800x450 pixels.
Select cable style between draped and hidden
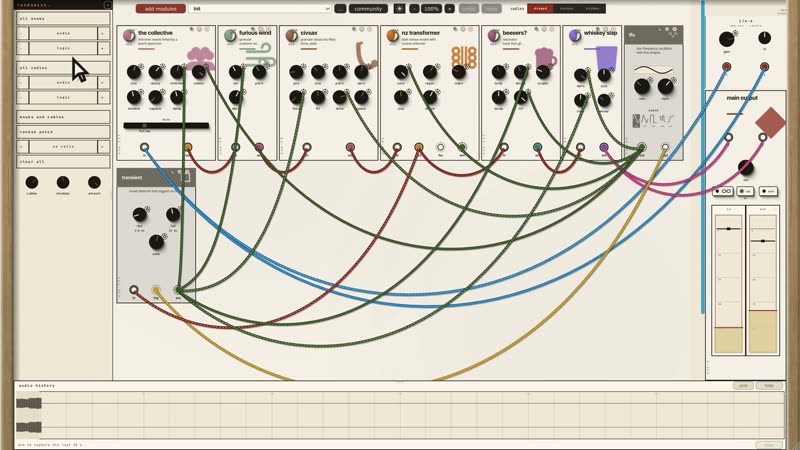tap(566, 9)
